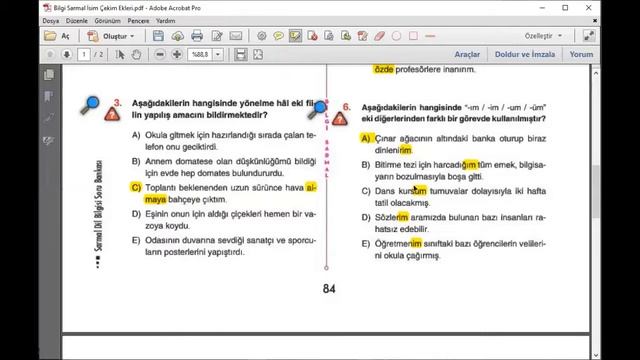Image resolution: width=640 pixels, height=360 pixels.
Task: Click the highlighted answer C) in question 3
Action: [x=136, y=188]
